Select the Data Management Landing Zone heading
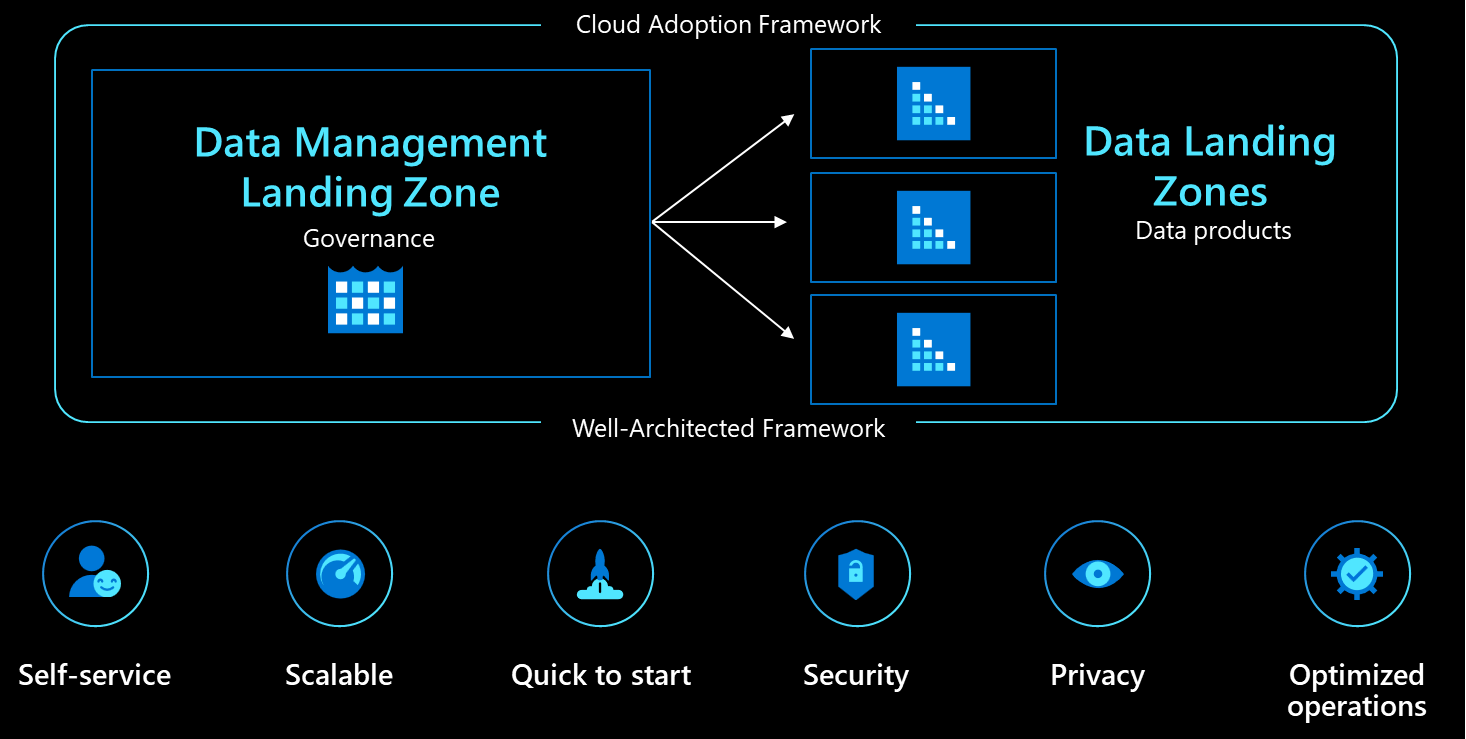The width and height of the screenshot is (1466, 739). tap(370, 167)
